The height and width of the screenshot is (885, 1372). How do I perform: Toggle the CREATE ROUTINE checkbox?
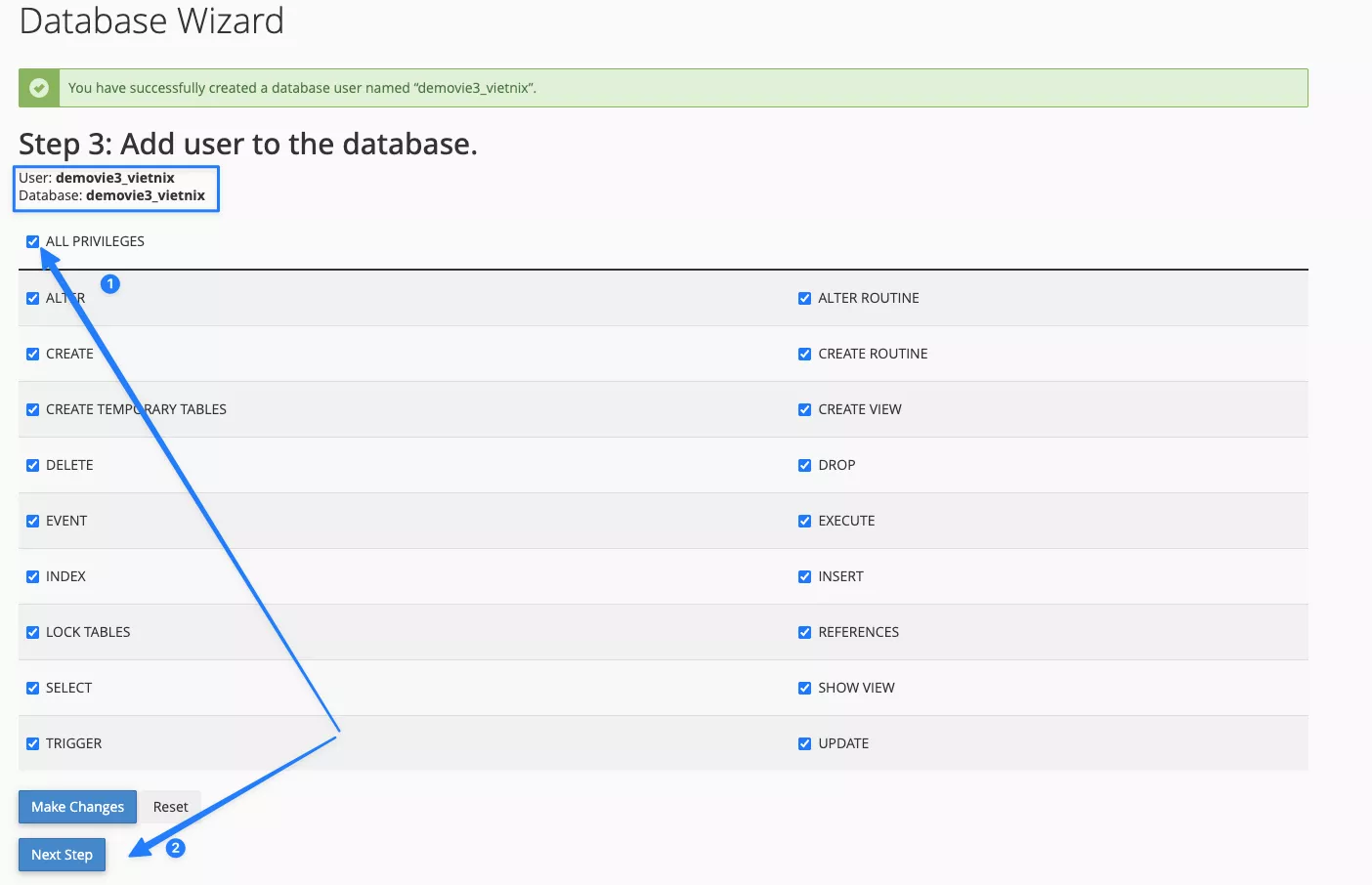pos(804,354)
